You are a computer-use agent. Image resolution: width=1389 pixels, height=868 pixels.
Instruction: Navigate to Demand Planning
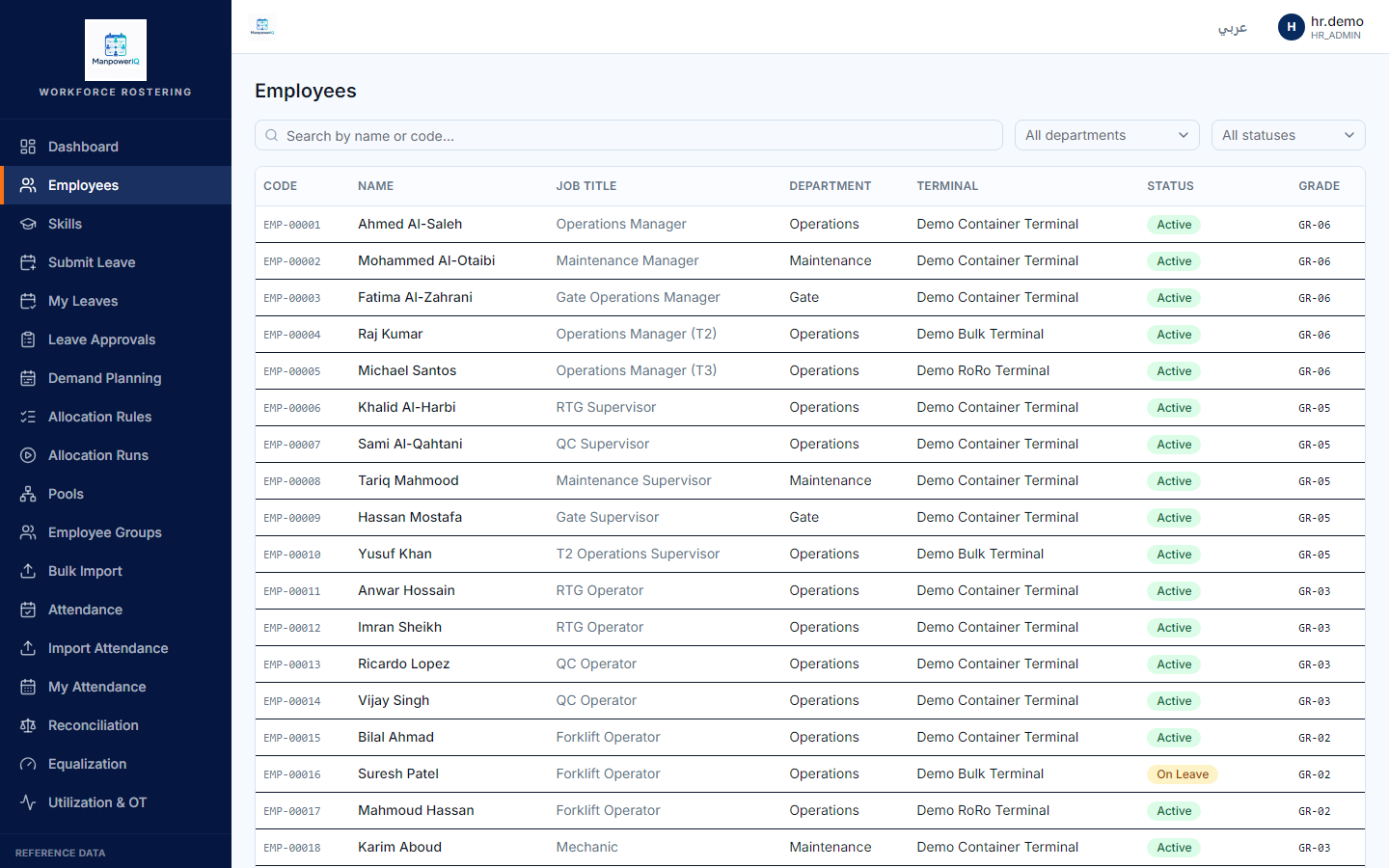pos(116,378)
